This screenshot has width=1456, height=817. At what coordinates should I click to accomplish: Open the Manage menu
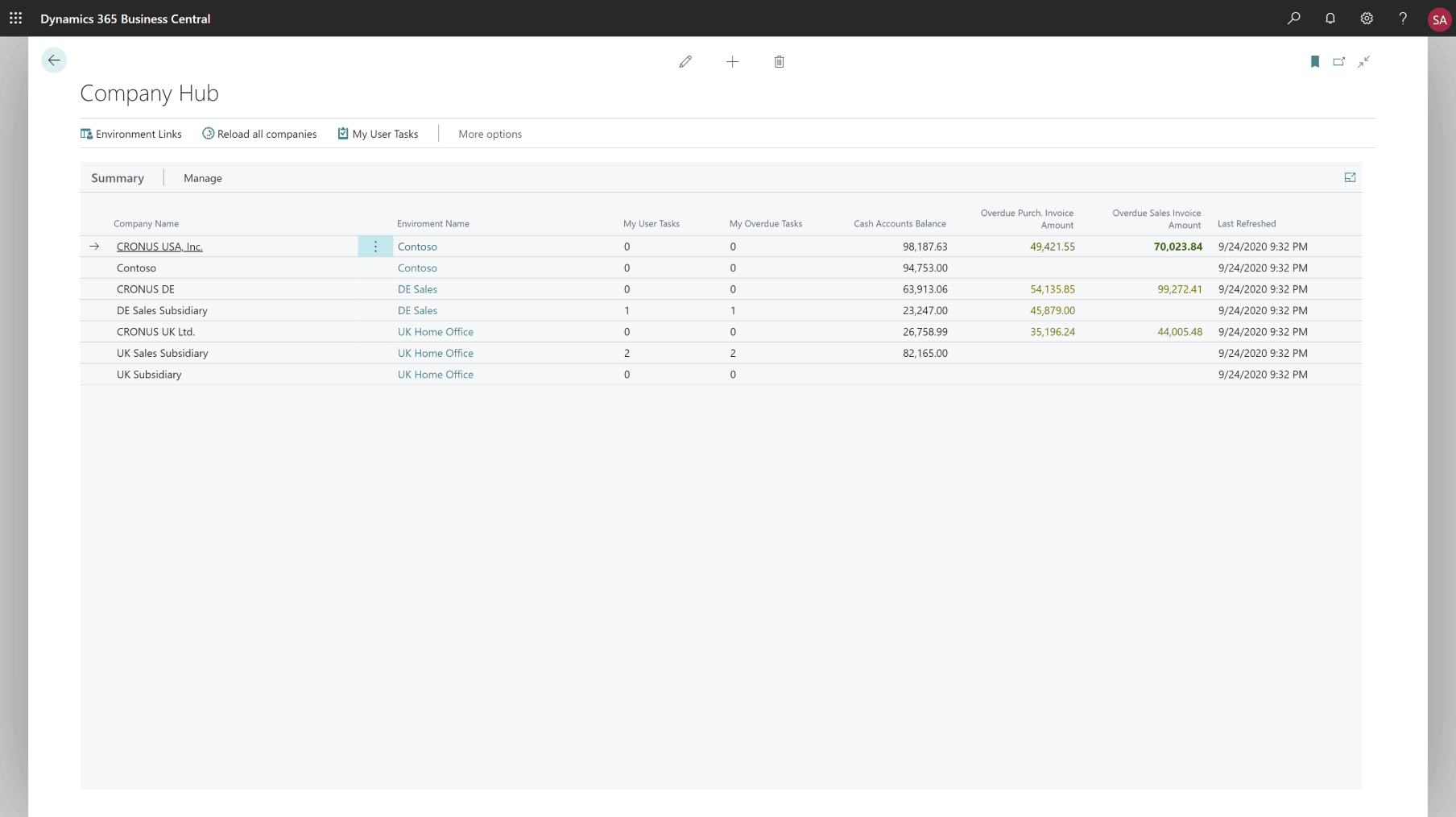point(203,178)
